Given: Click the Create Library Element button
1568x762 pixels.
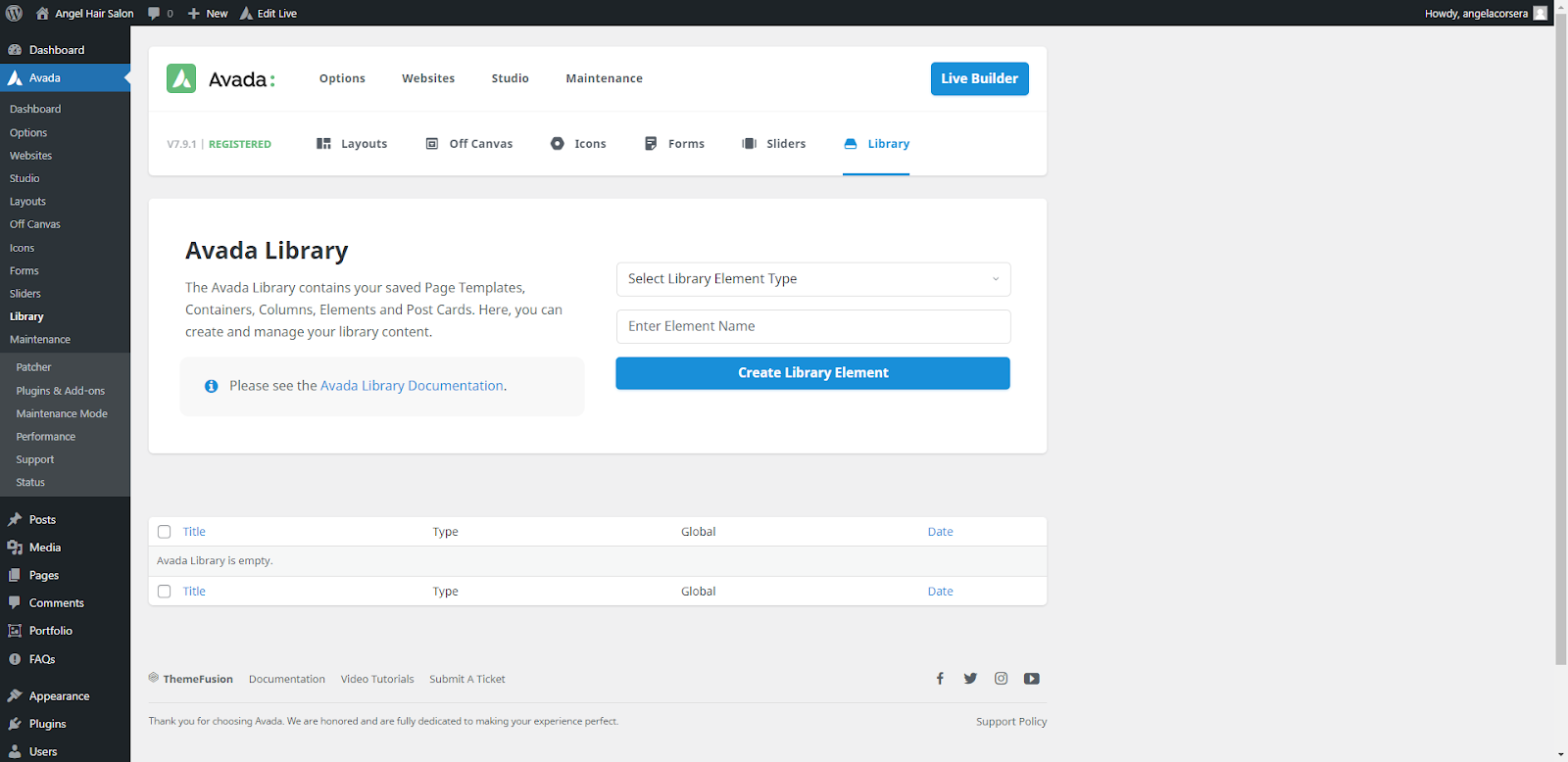Looking at the screenshot, I should point(813,373).
